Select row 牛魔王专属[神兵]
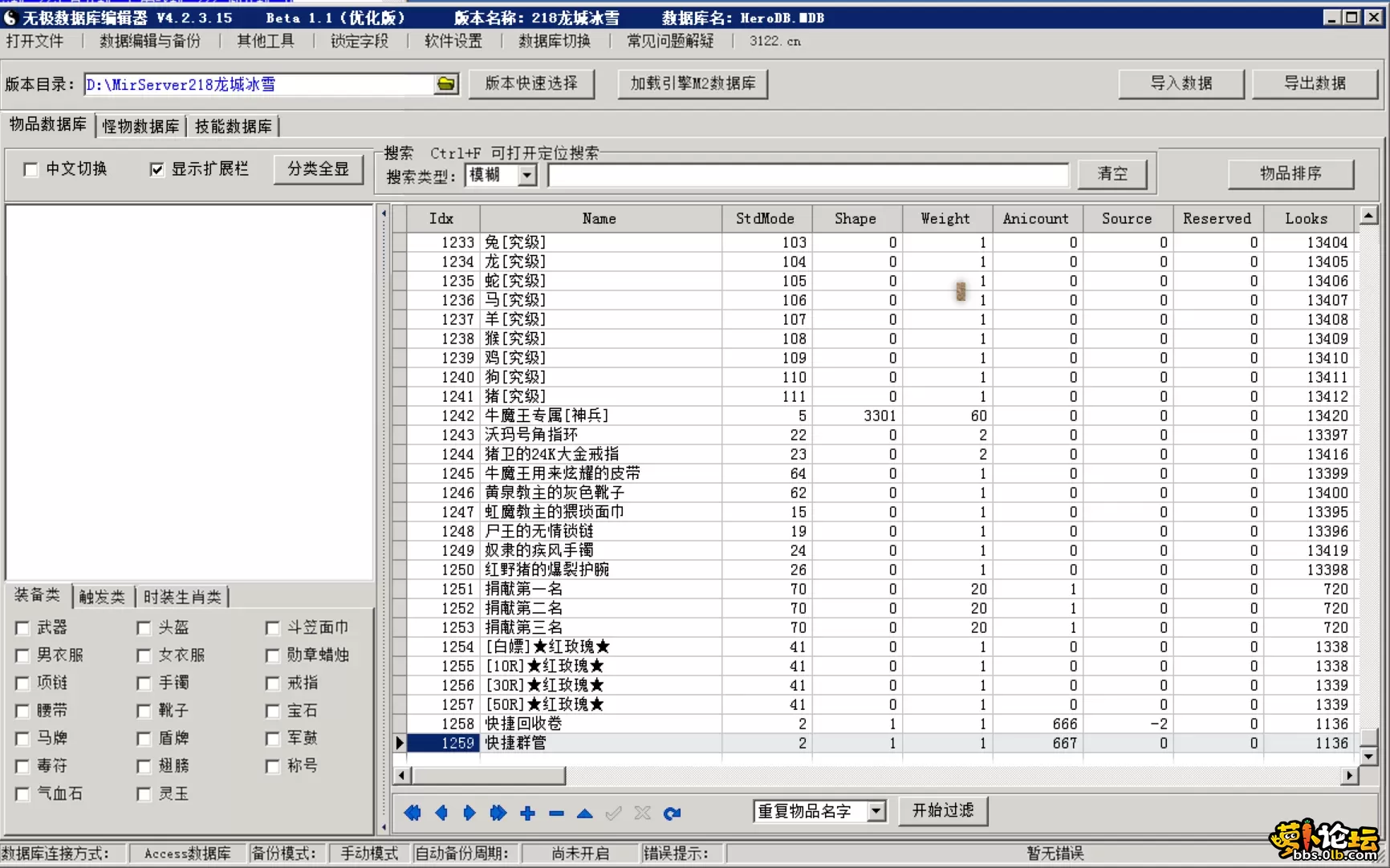The image size is (1390, 868). pyautogui.click(x=880, y=416)
